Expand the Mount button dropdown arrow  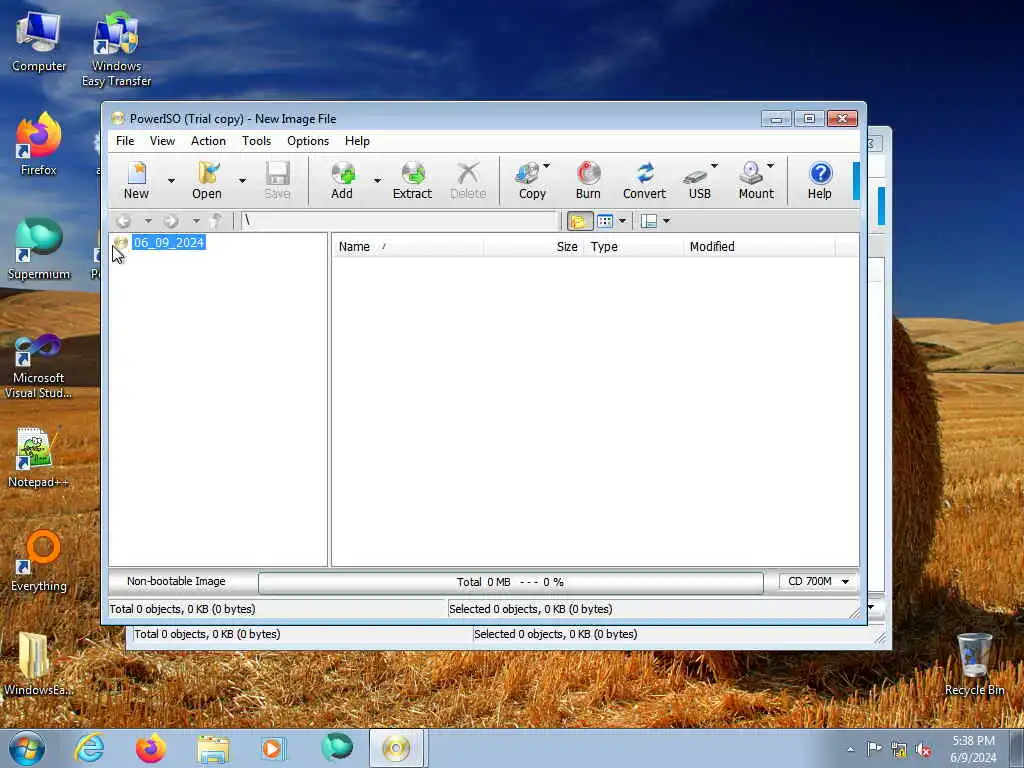(771, 166)
